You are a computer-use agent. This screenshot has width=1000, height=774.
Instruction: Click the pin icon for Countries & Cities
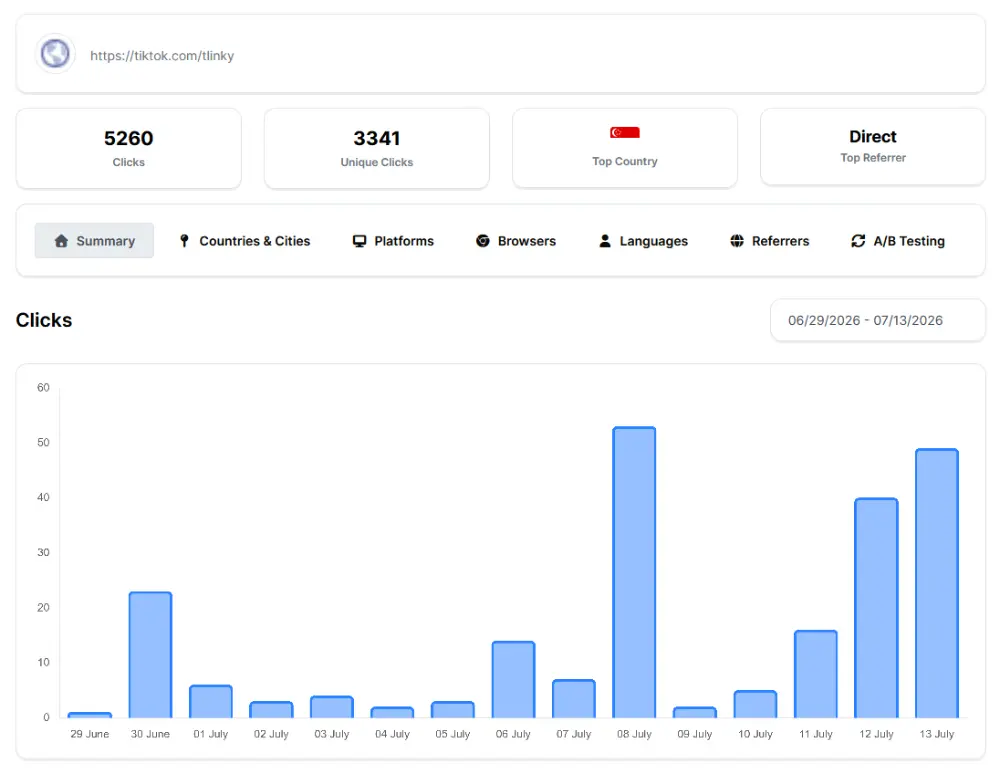point(184,241)
